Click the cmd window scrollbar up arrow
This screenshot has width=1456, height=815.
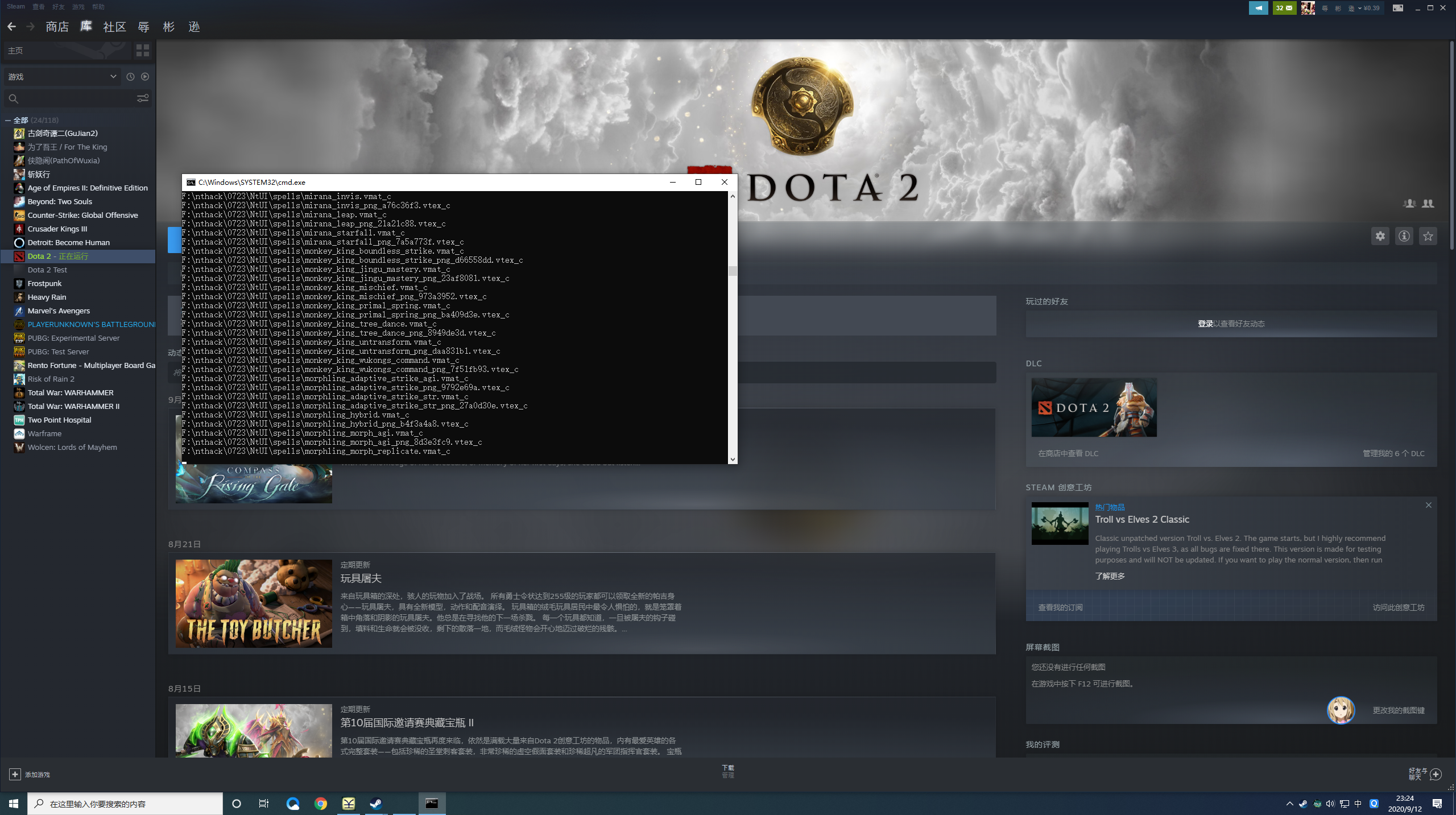(733, 196)
